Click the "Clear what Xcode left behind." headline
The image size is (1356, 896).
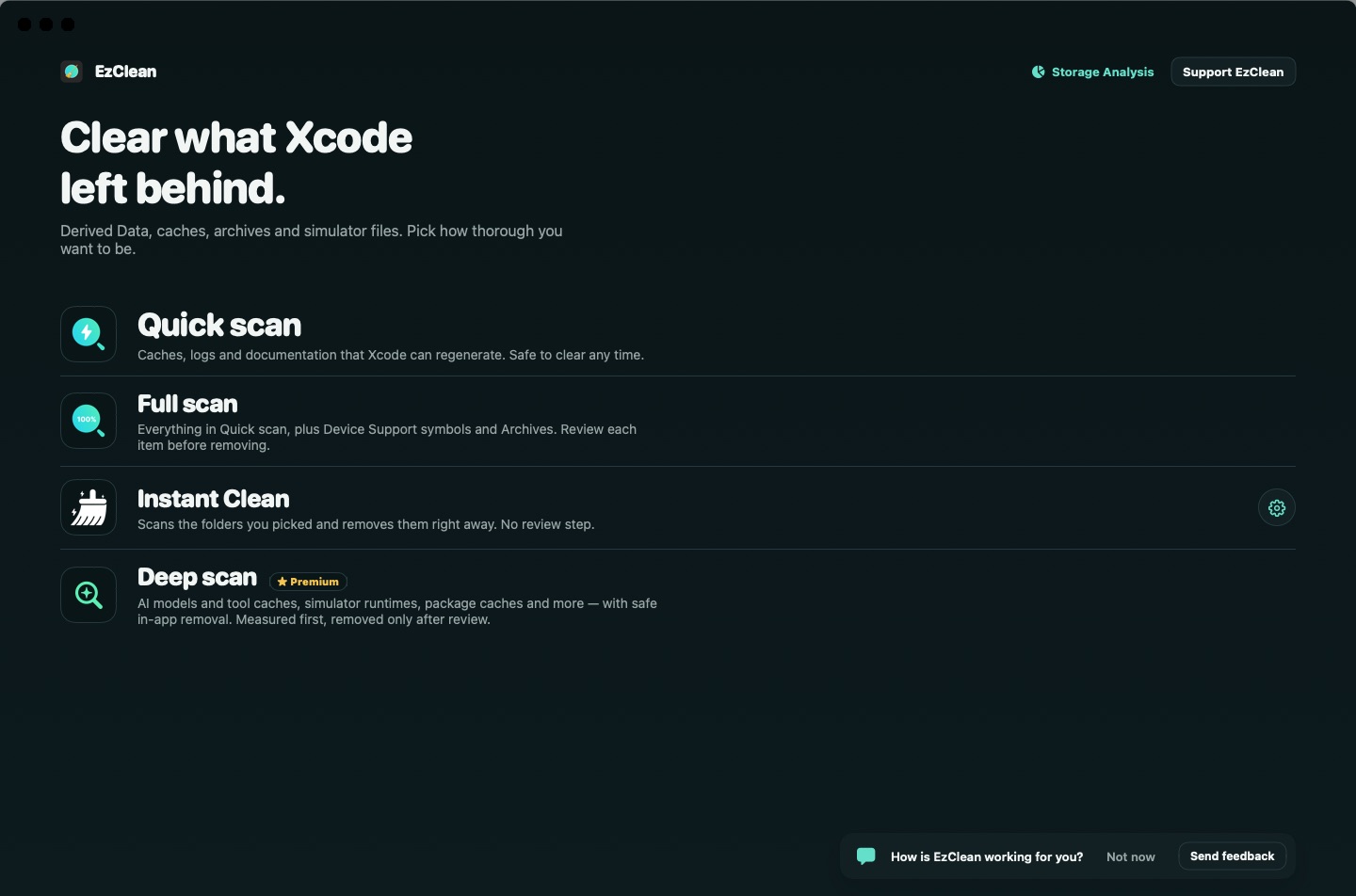pyautogui.click(x=236, y=163)
